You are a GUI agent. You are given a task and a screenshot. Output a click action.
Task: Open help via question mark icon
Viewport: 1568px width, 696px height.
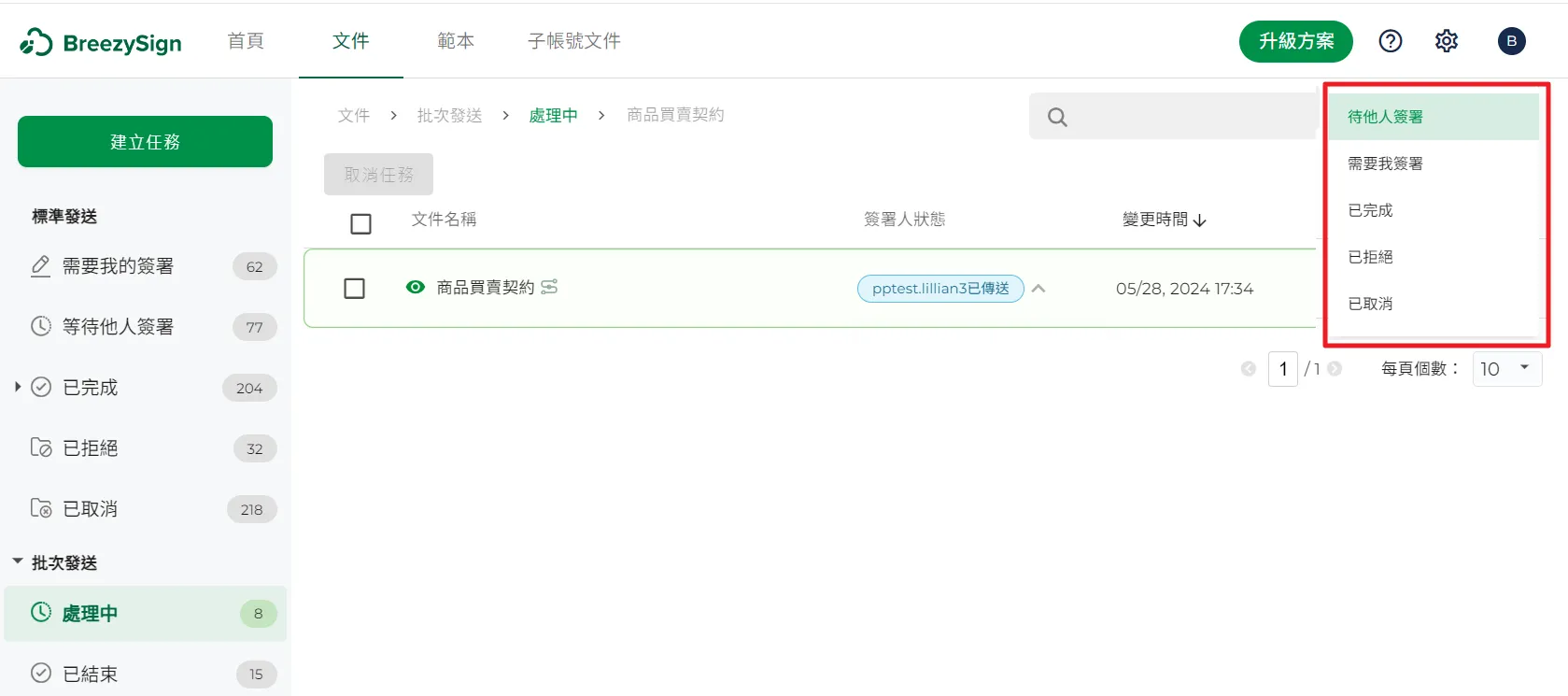(x=1390, y=41)
